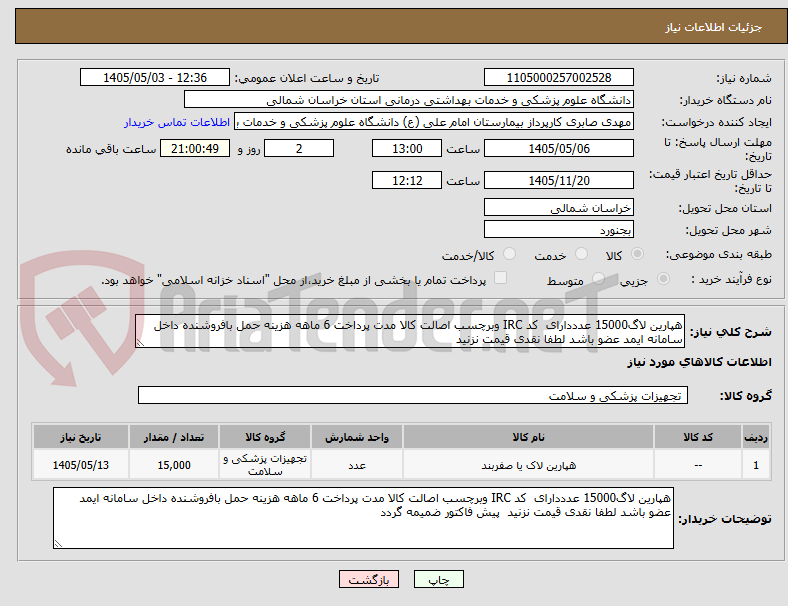Open the اطلاعات تماس خریدار link
The image size is (788, 606).
177,122
